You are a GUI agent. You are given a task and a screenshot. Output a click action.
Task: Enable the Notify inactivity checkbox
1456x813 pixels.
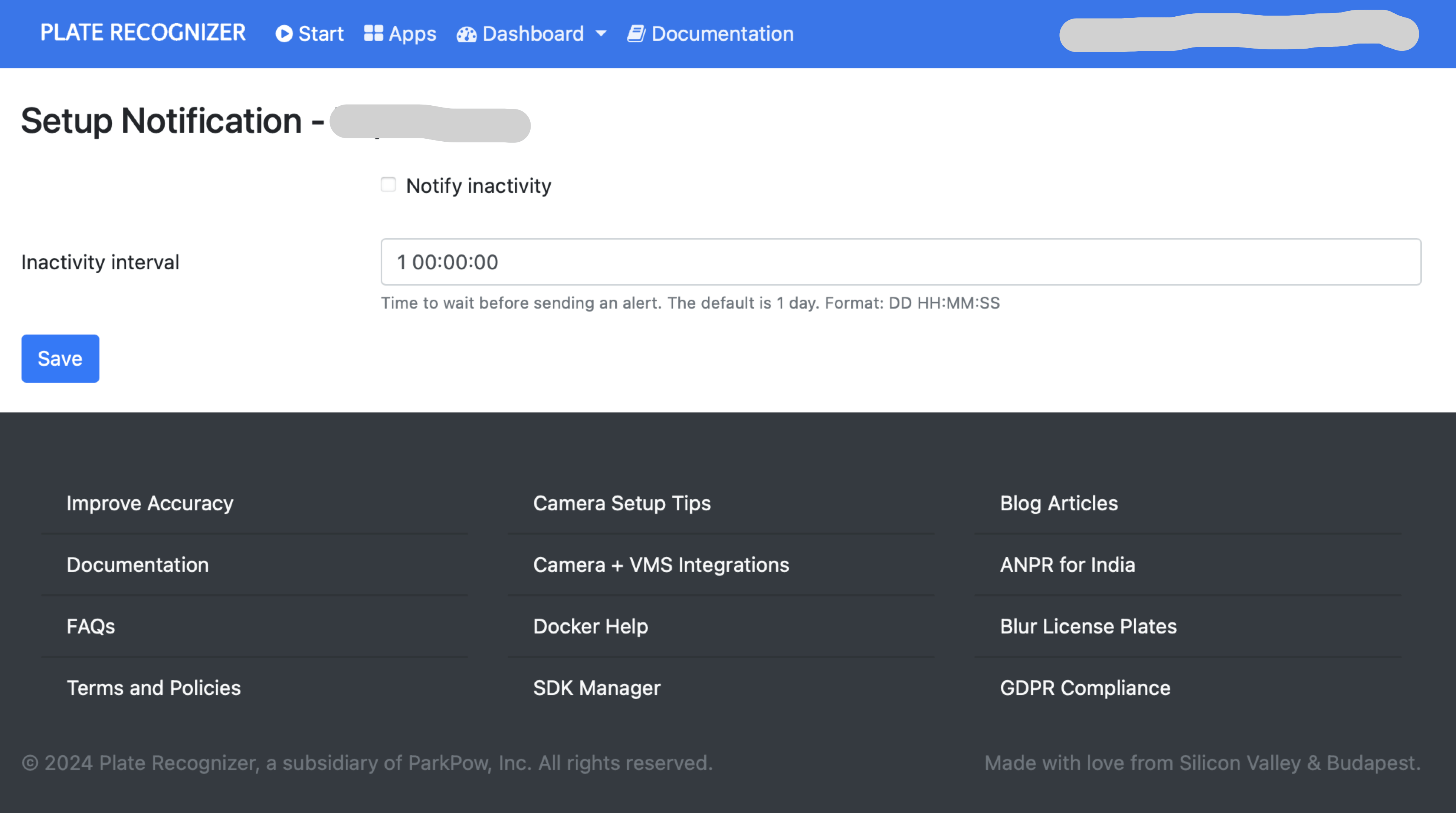click(x=388, y=185)
